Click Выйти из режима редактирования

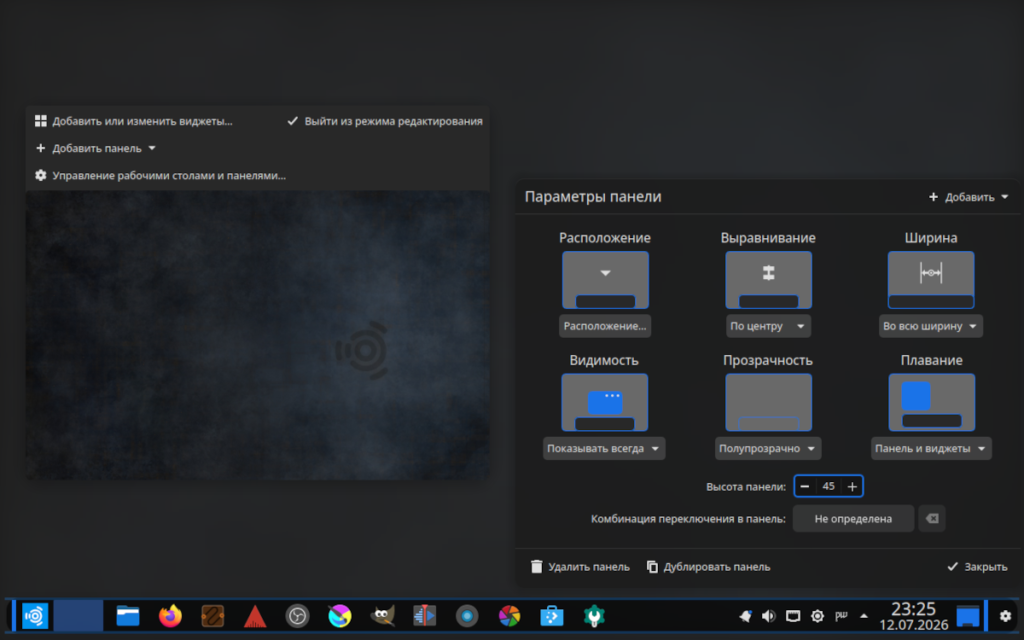(385, 121)
